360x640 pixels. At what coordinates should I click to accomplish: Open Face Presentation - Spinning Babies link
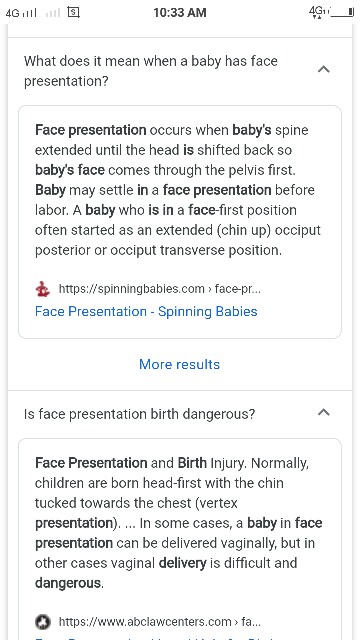tap(146, 311)
